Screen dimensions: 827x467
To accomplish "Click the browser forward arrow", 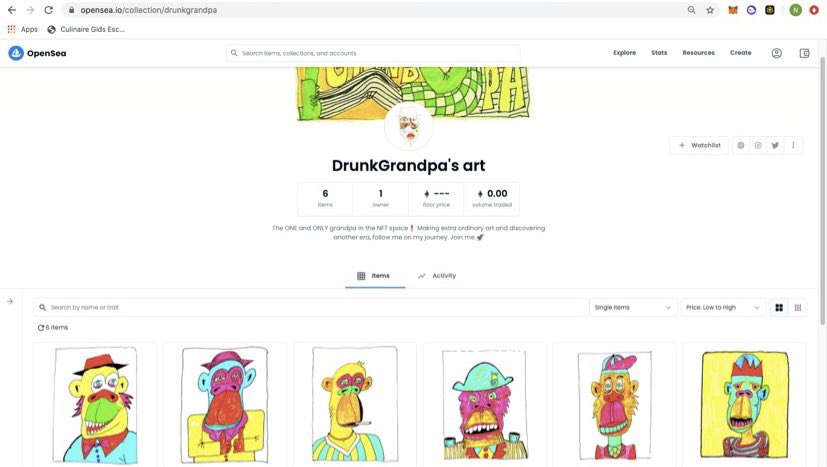I will 30,10.
